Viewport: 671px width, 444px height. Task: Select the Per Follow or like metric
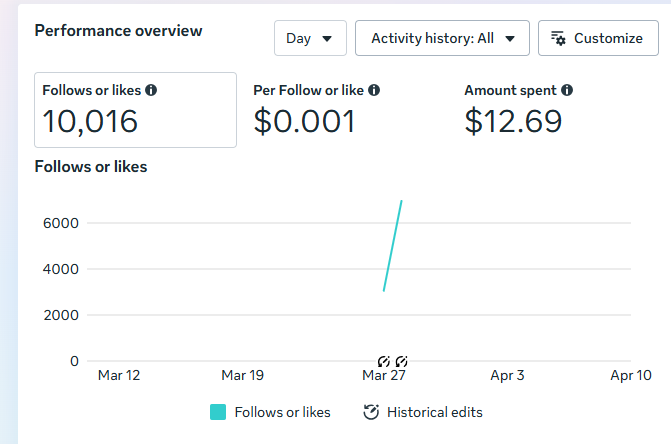pyautogui.click(x=320, y=110)
